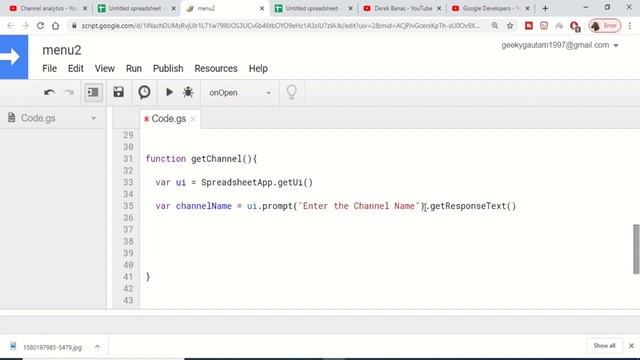Click the profile Error button
The height and width of the screenshot is (360, 640).
604,26
